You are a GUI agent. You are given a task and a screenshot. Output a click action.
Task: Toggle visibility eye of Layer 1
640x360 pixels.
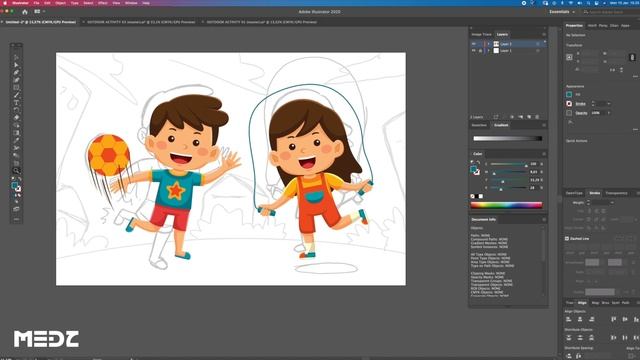coord(473,51)
